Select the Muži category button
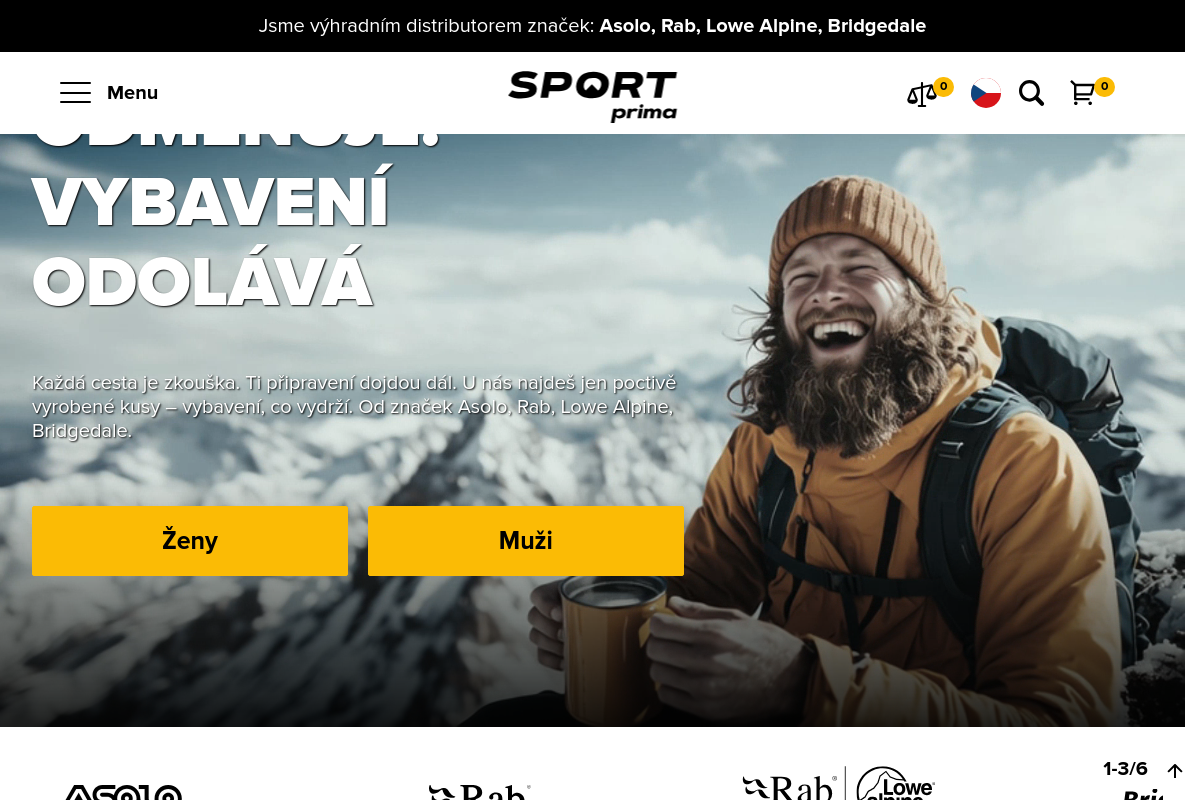The height and width of the screenshot is (800, 1200). click(x=526, y=541)
